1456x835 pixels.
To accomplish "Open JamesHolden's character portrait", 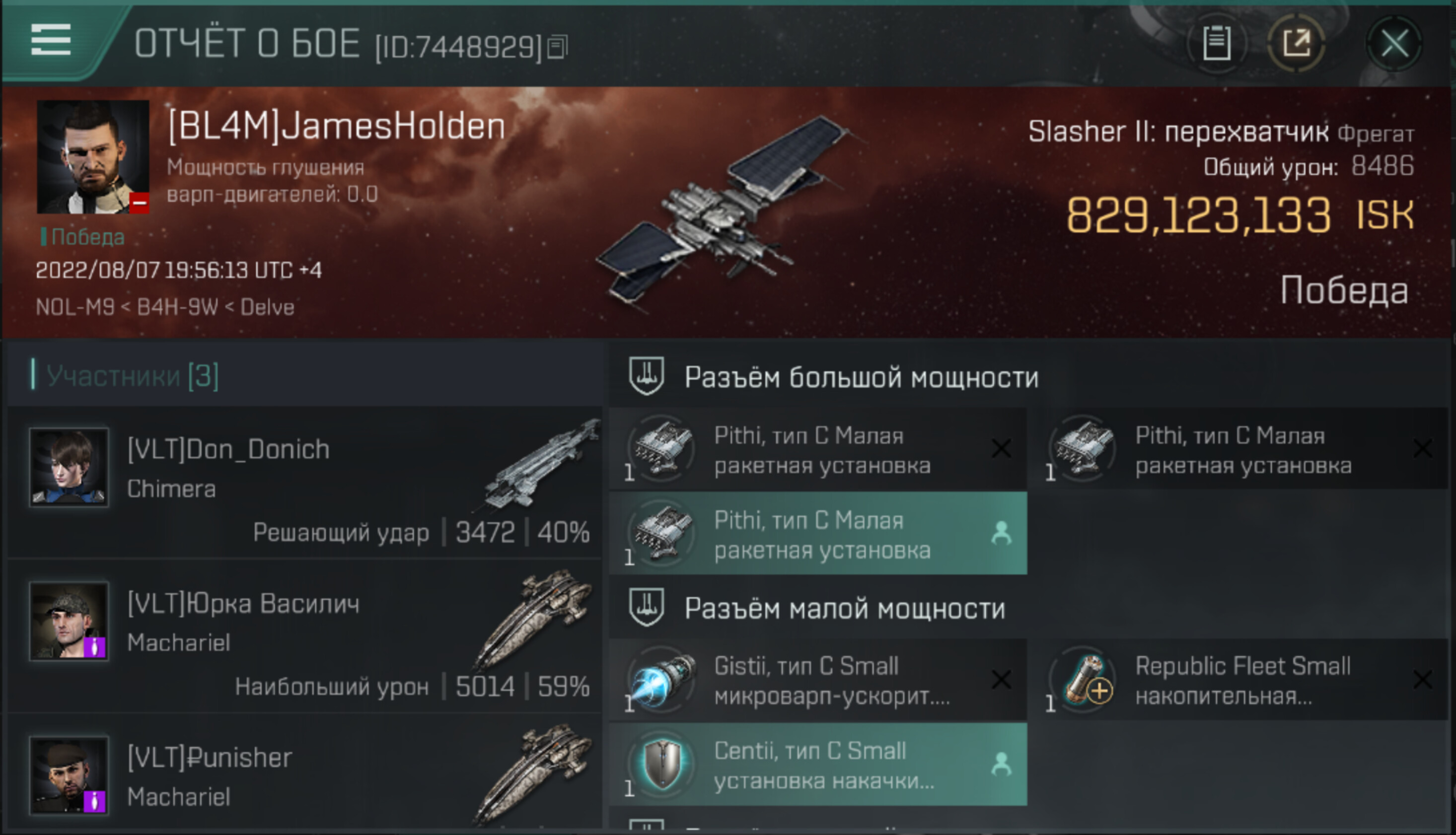I will click(x=93, y=156).
